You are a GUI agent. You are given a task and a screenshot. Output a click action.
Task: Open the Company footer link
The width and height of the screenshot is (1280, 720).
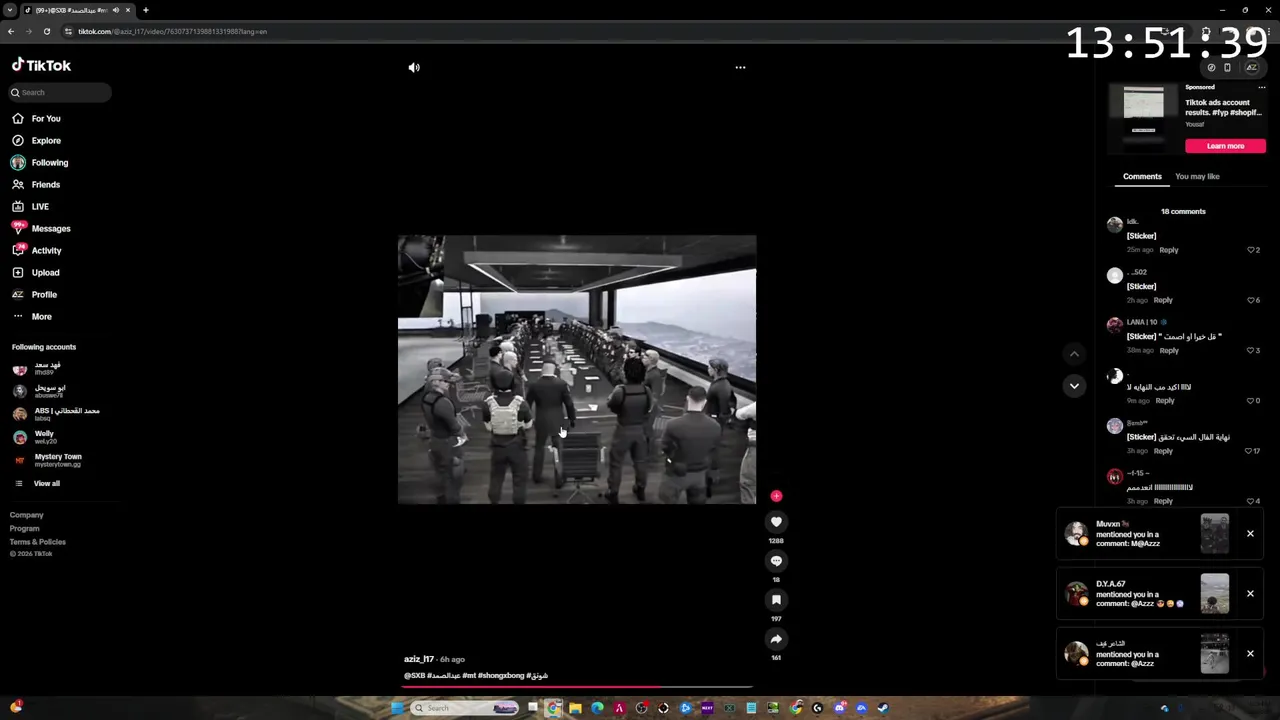pyautogui.click(x=26, y=515)
